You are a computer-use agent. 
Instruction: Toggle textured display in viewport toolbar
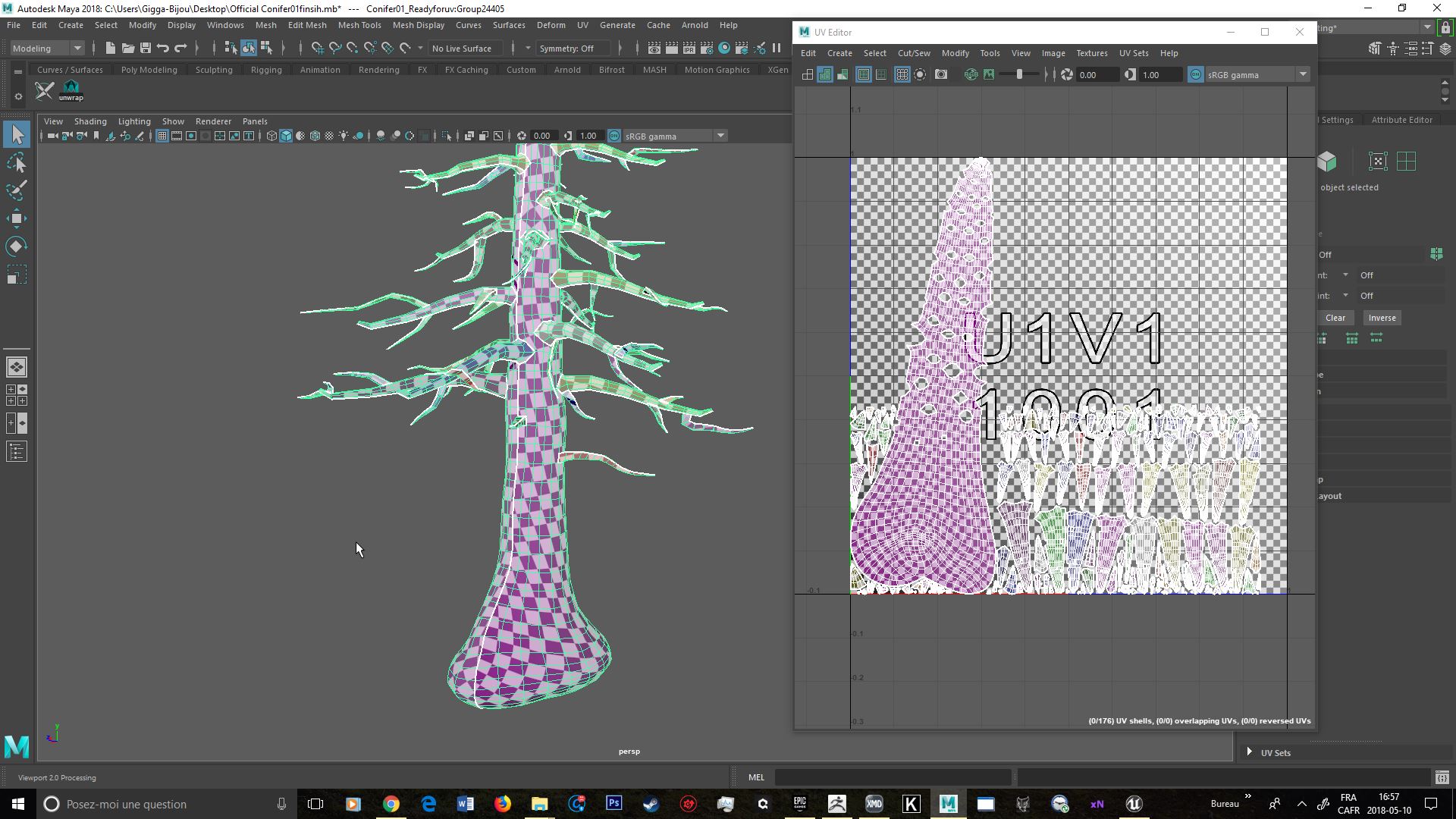click(x=329, y=136)
